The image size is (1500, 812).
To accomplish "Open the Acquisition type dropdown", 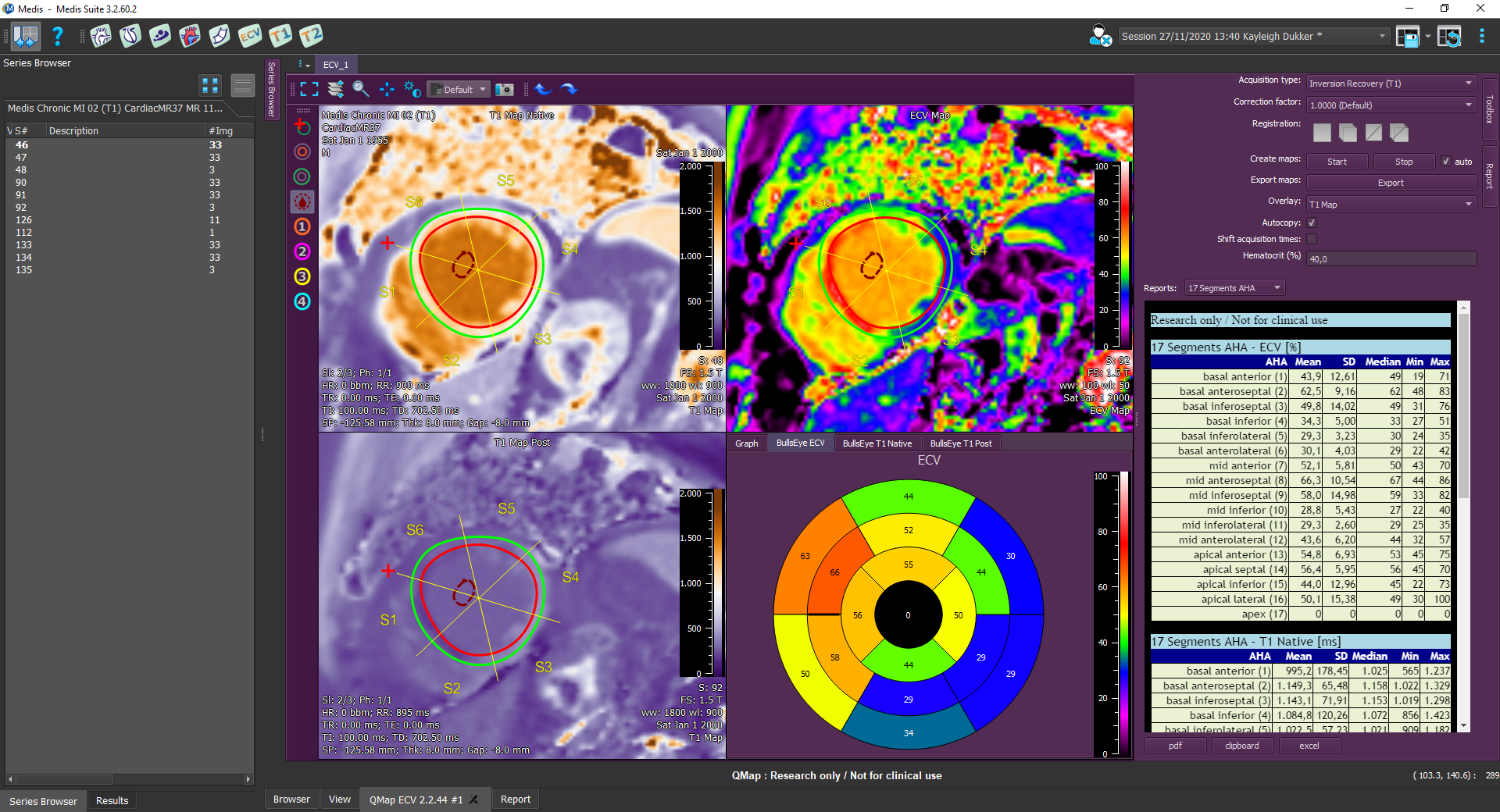I will tap(1391, 84).
